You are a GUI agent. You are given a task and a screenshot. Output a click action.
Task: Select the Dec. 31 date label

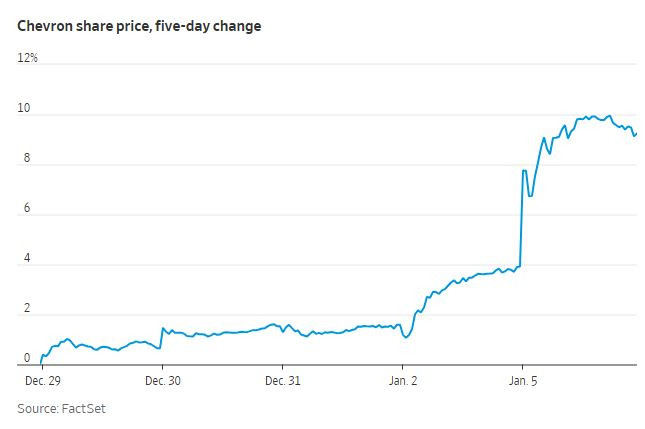click(282, 381)
